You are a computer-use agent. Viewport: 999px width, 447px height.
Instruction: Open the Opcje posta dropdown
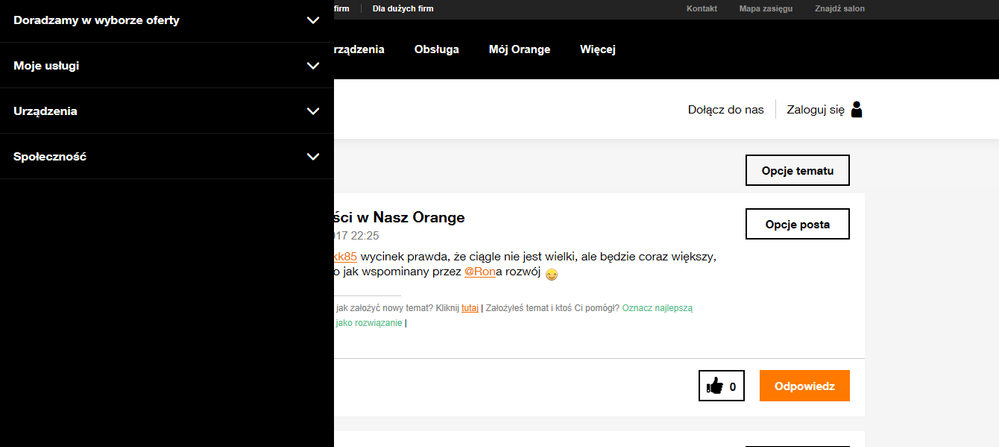click(x=797, y=224)
